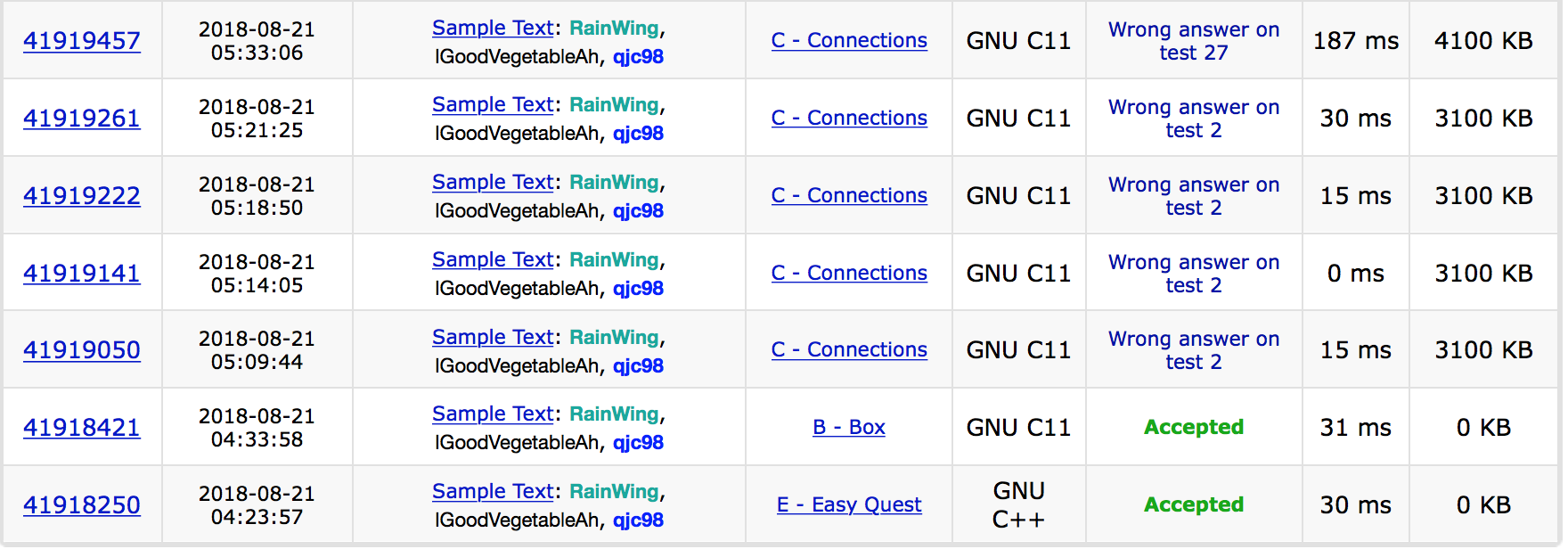Click qjc98 in the 41918421 submission row
1568x549 pixels.
(x=638, y=443)
